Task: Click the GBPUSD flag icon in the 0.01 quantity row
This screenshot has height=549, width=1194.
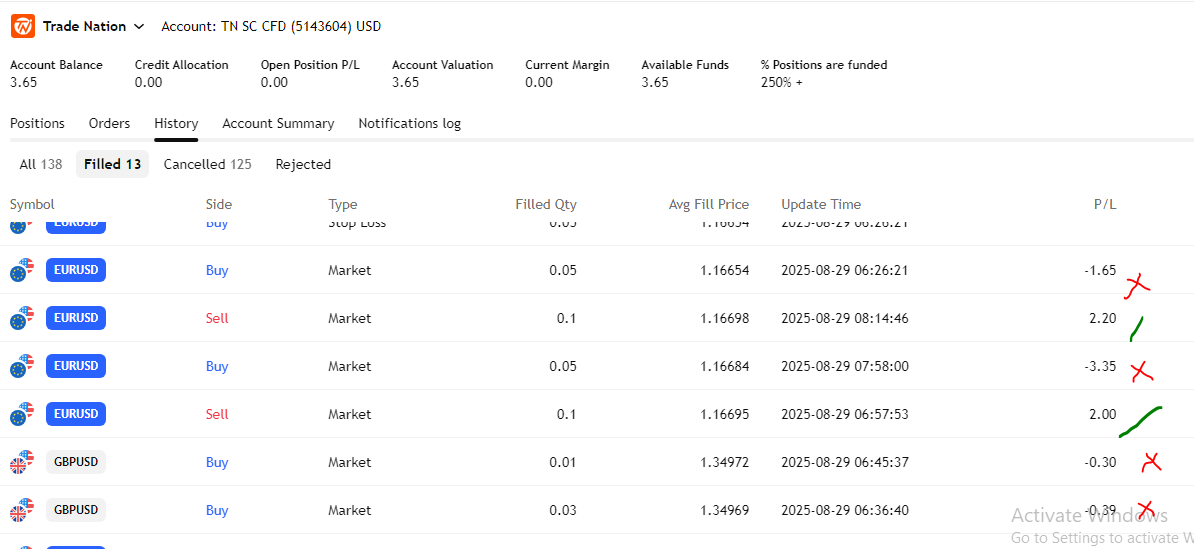Action: point(21,462)
